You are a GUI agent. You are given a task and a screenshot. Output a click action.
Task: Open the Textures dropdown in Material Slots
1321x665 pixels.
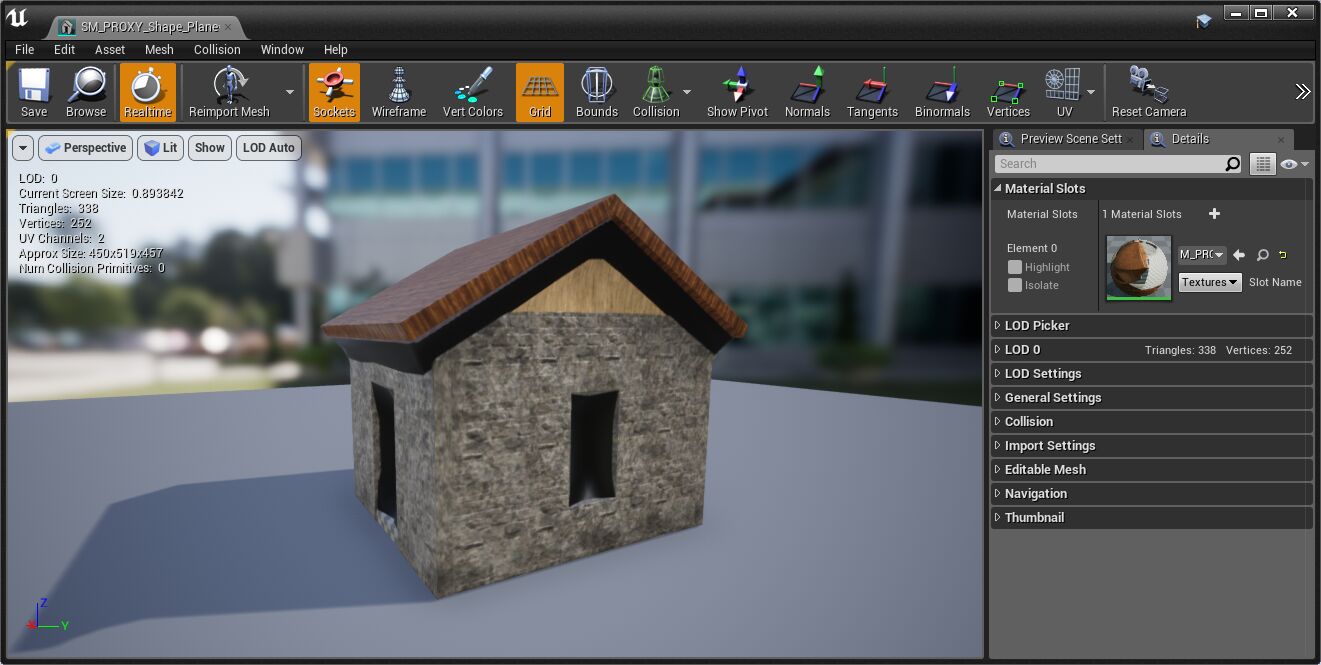click(x=1209, y=282)
